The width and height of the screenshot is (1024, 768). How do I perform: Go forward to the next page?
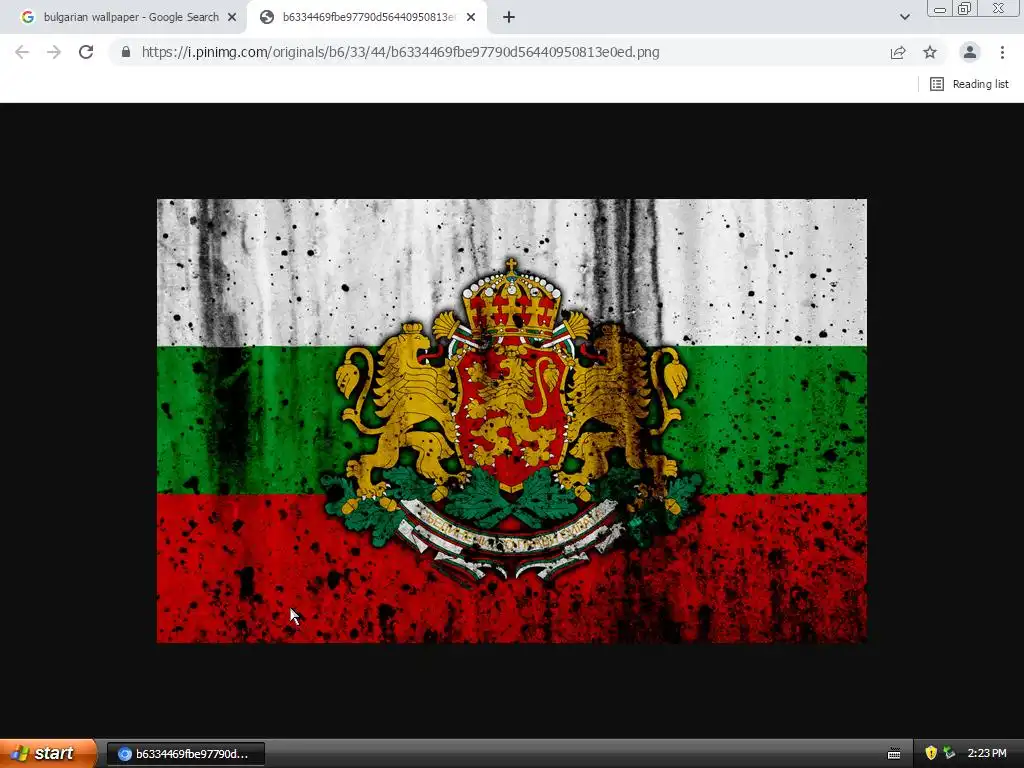54,52
